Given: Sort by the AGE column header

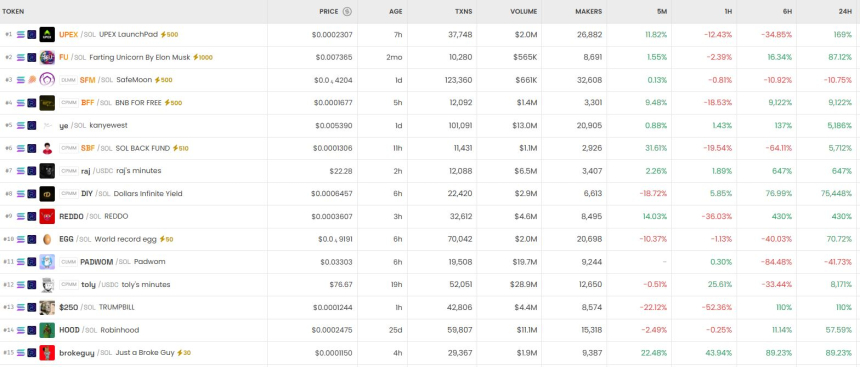Looking at the screenshot, I should click(395, 12).
